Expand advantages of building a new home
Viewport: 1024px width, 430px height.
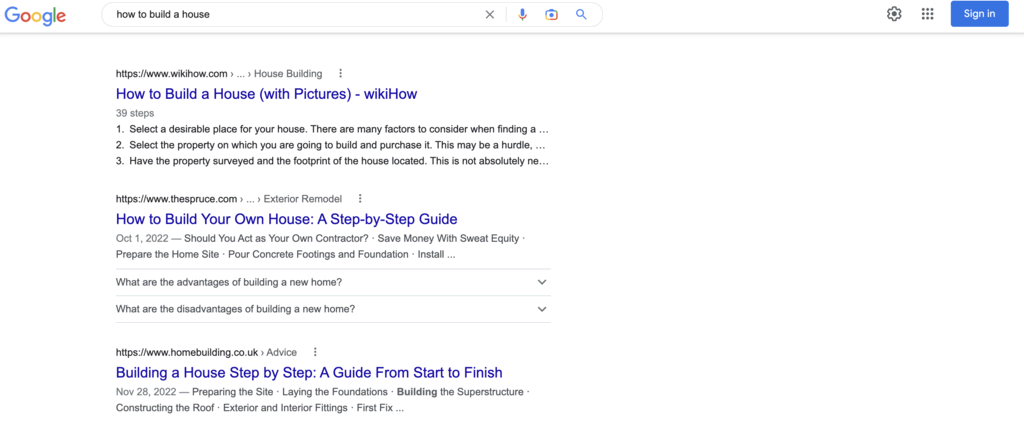[x=332, y=282]
